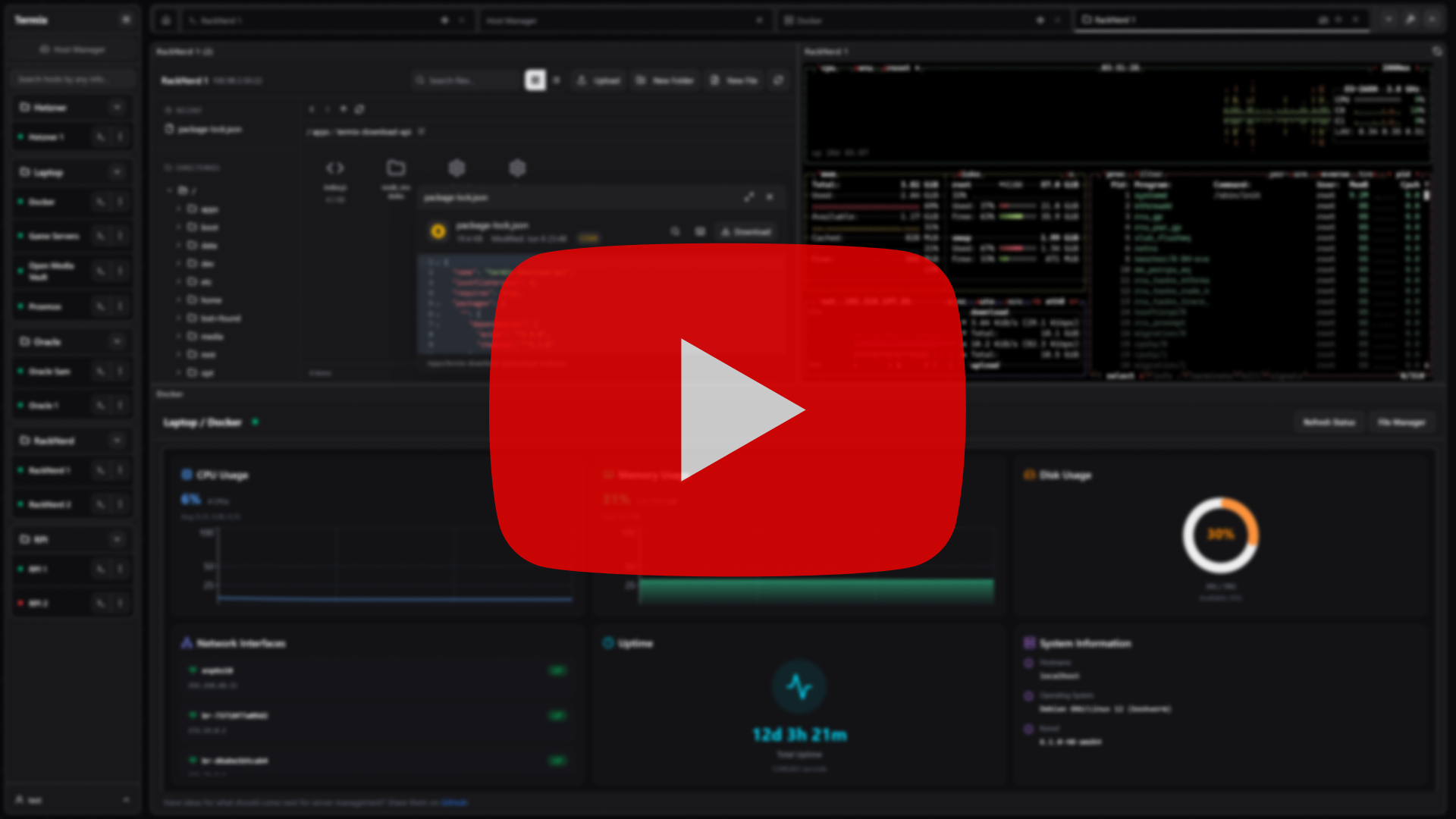Screen dimensions: 1456x819
Task: Open the terminal icon beside sidebar RackNerd 2
Action: pos(100,504)
